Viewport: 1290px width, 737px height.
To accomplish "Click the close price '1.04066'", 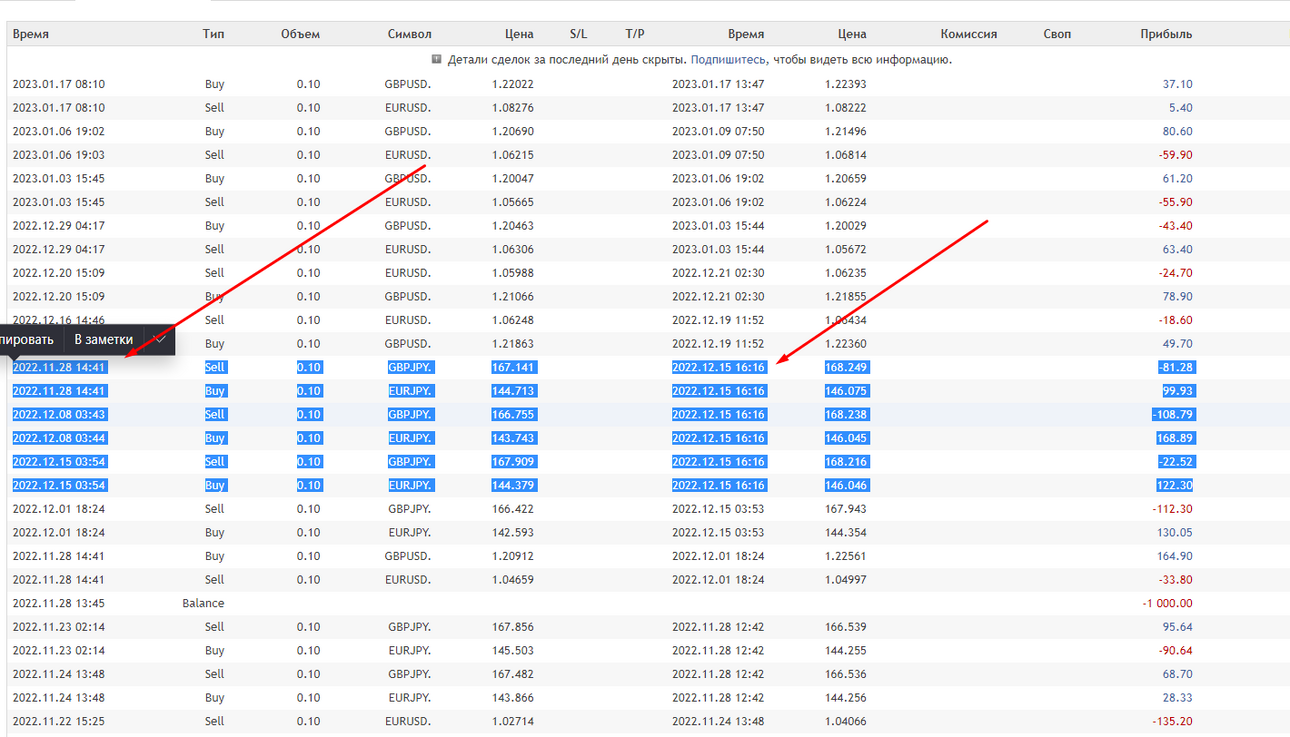I will click(x=846, y=721).
